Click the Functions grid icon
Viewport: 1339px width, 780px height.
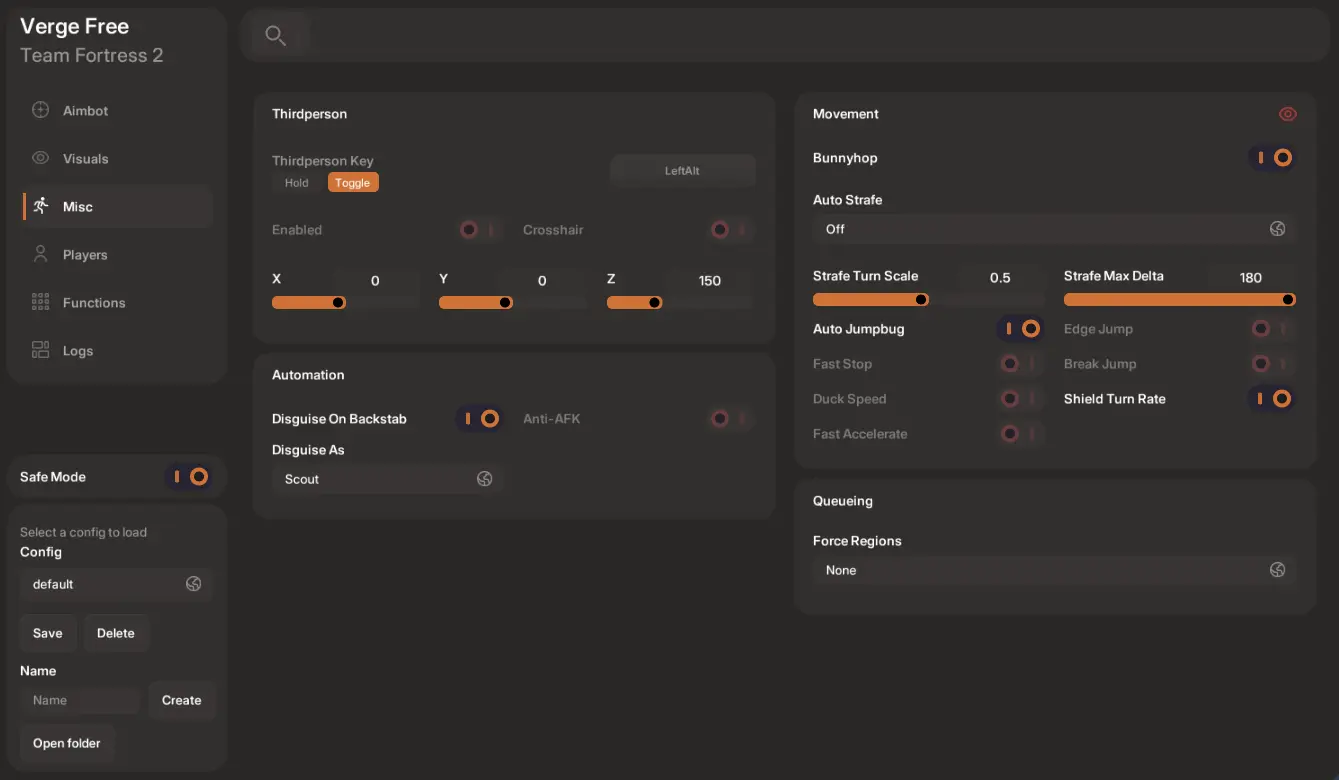[x=40, y=302]
